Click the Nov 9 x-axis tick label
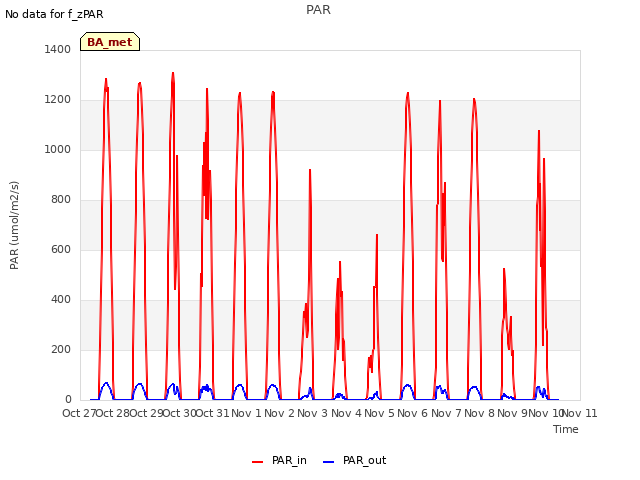Image resolution: width=640 pixels, height=480 pixels. coord(513,413)
